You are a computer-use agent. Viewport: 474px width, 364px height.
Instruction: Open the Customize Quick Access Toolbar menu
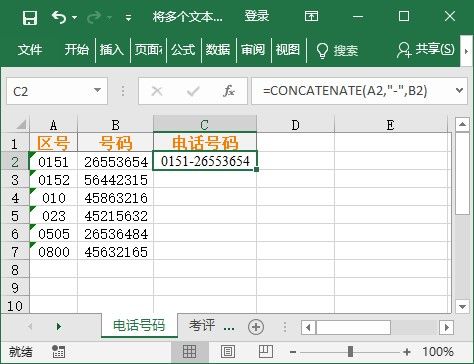pos(128,18)
